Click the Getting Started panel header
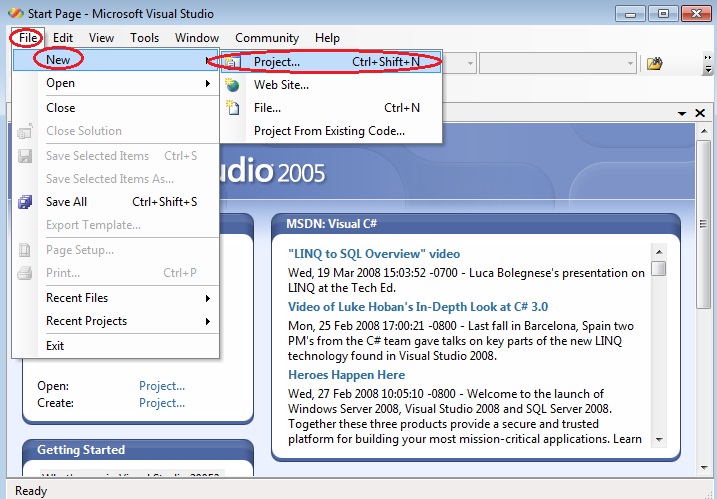The height and width of the screenshot is (499, 717). pos(138,450)
